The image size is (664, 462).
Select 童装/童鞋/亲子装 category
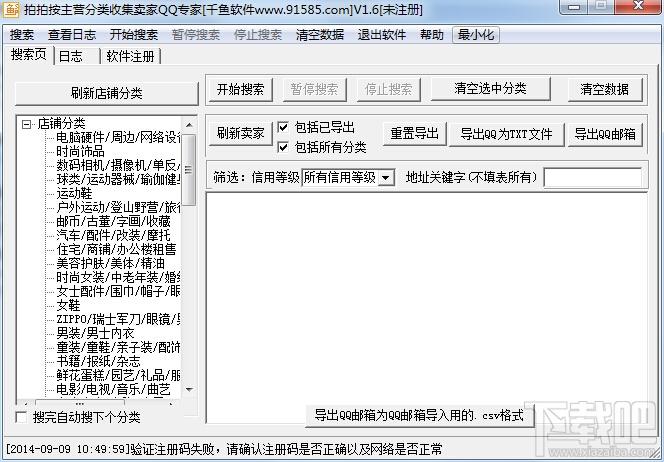118,347
